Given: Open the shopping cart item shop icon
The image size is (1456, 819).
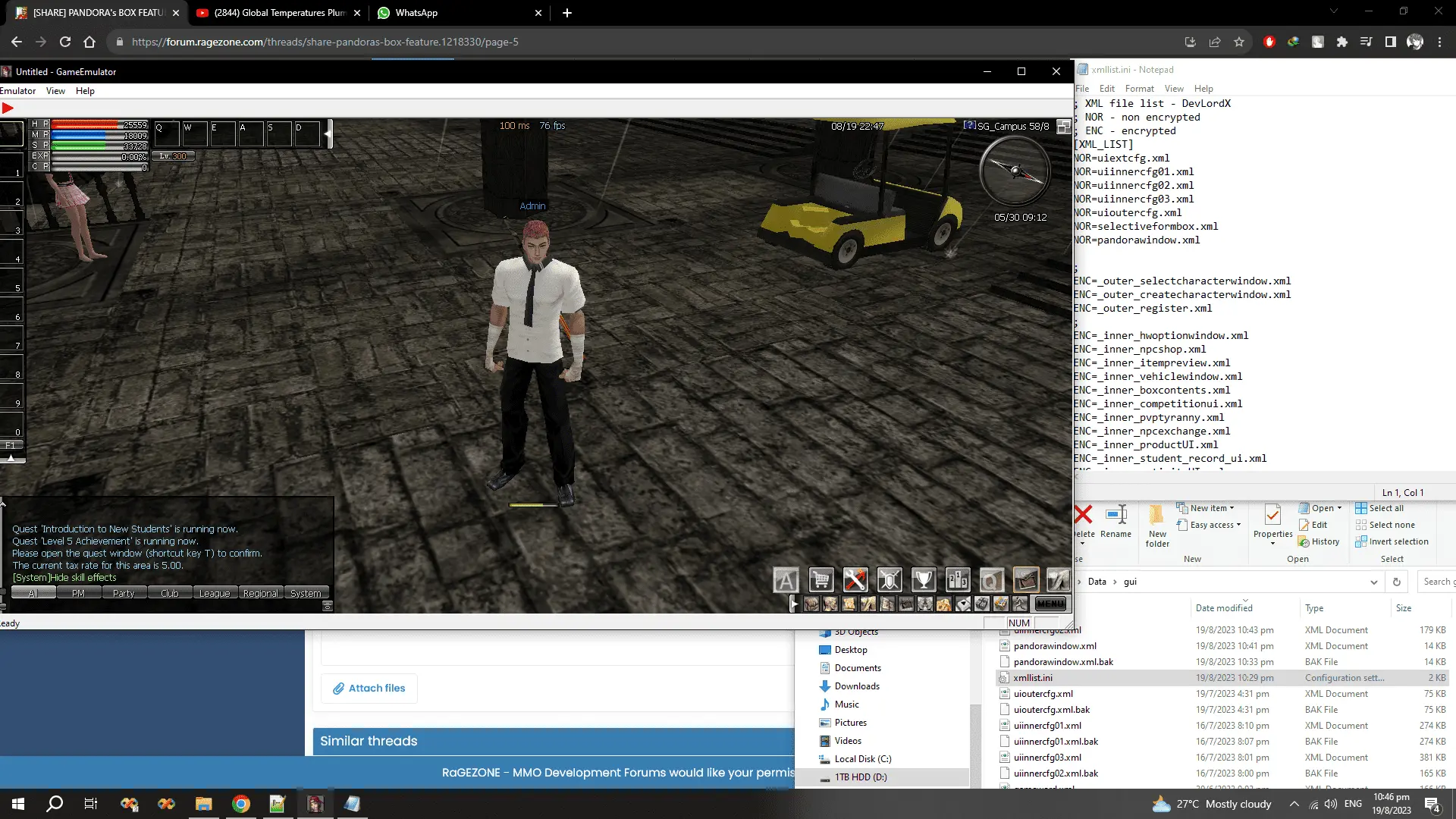Looking at the screenshot, I should coord(821,580).
